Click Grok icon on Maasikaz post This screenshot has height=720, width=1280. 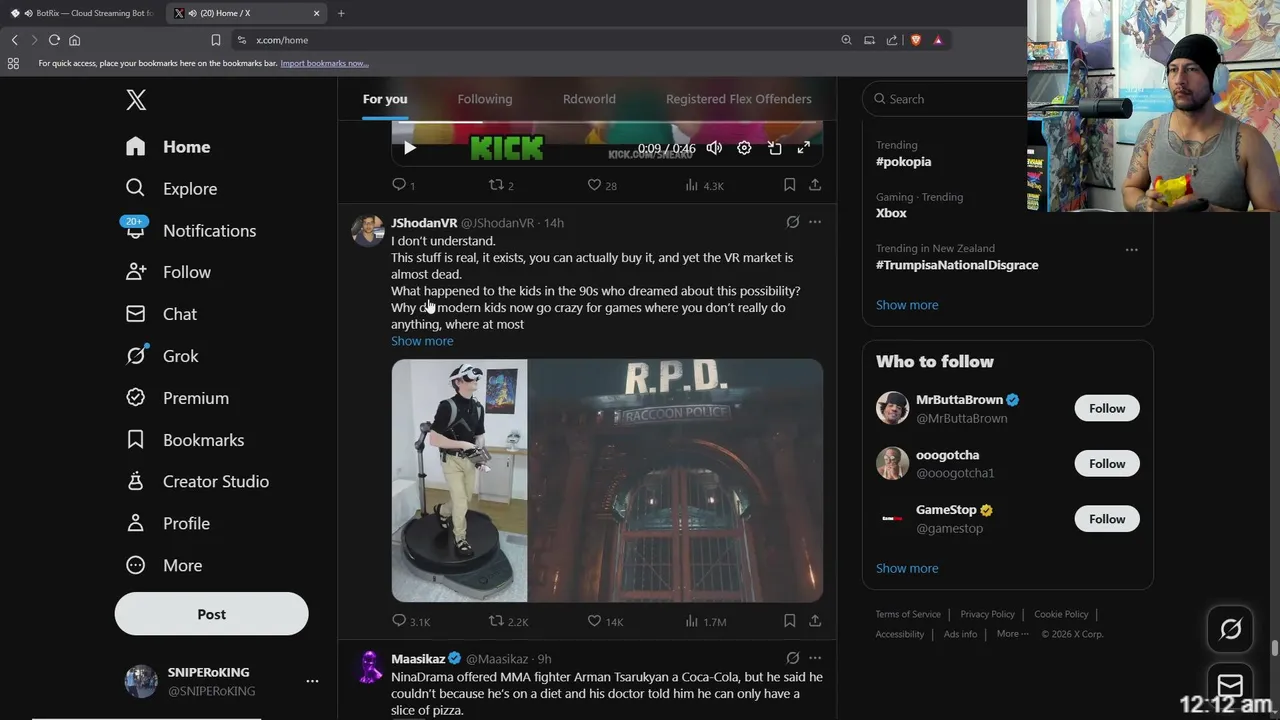(x=792, y=658)
